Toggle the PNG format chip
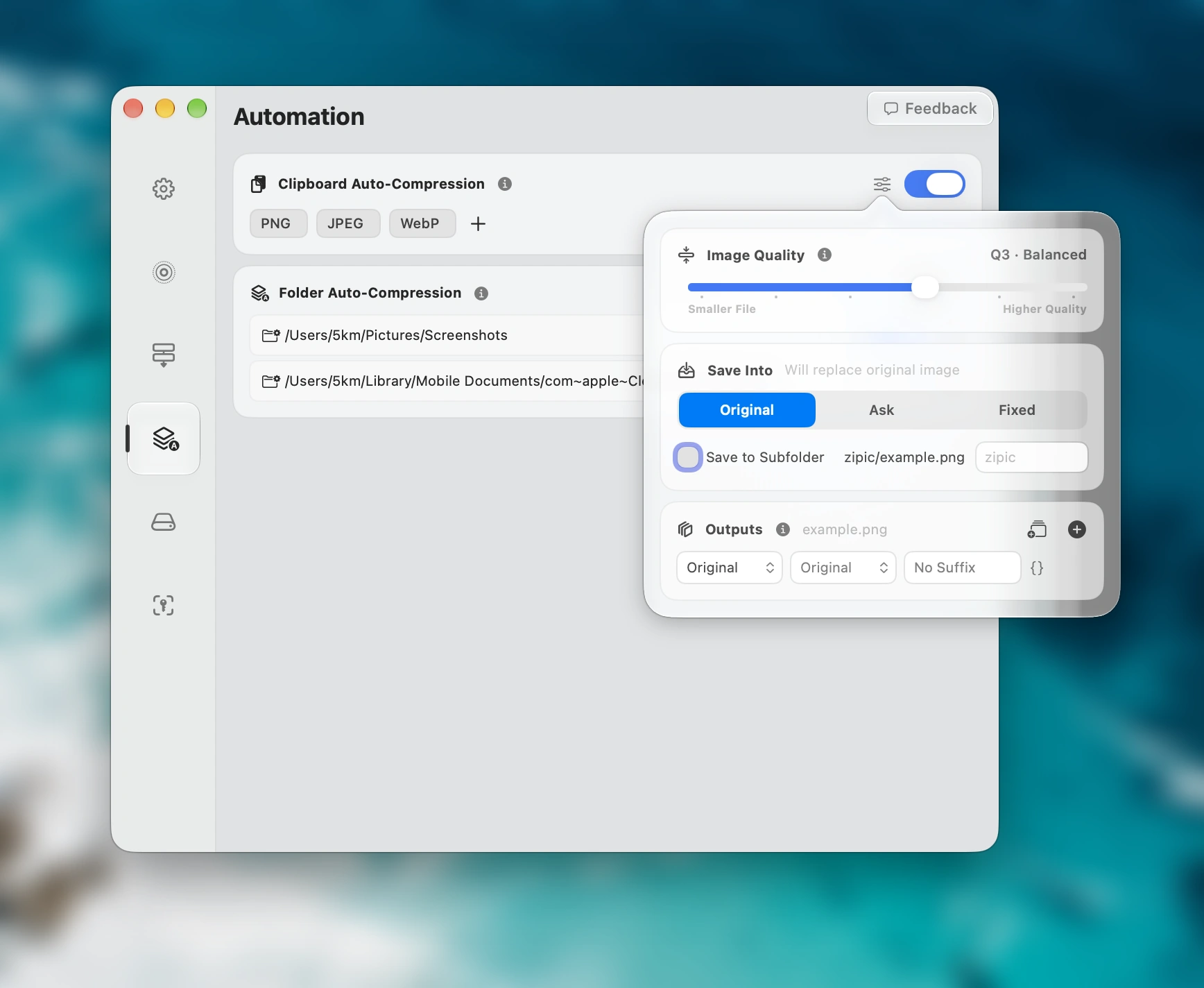This screenshot has width=1204, height=988. [x=278, y=223]
